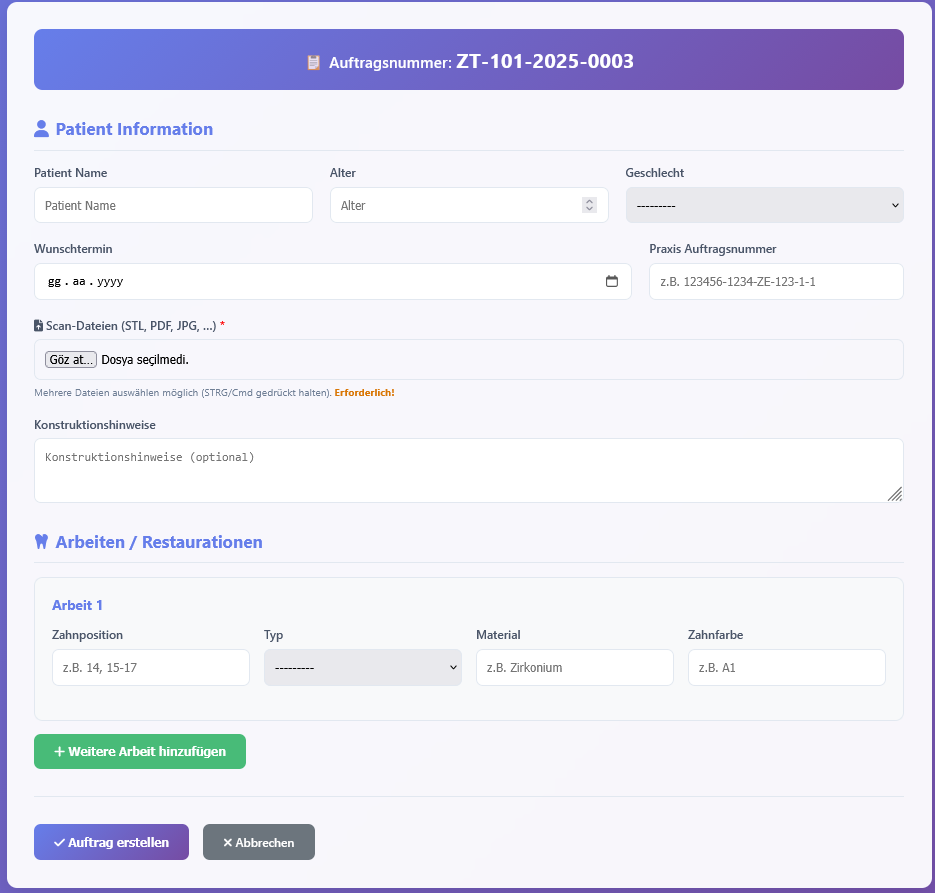The height and width of the screenshot is (893, 935).
Task: Focus the Patient Name input field
Action: (x=173, y=205)
